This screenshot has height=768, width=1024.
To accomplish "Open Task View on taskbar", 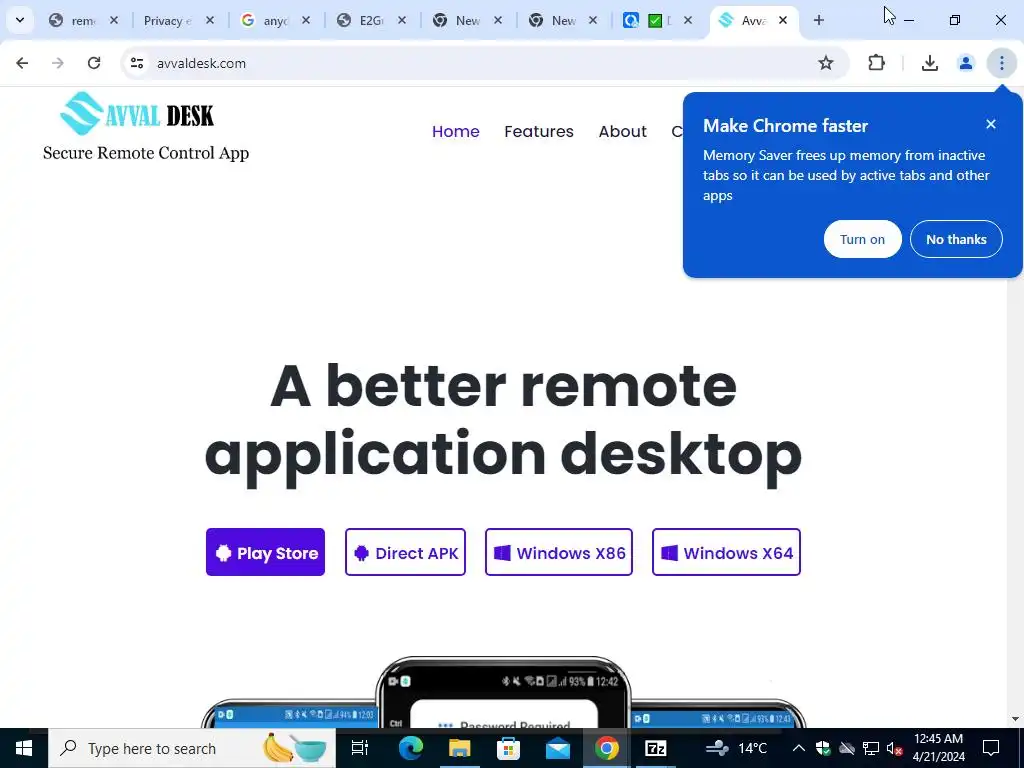I will tap(360, 748).
